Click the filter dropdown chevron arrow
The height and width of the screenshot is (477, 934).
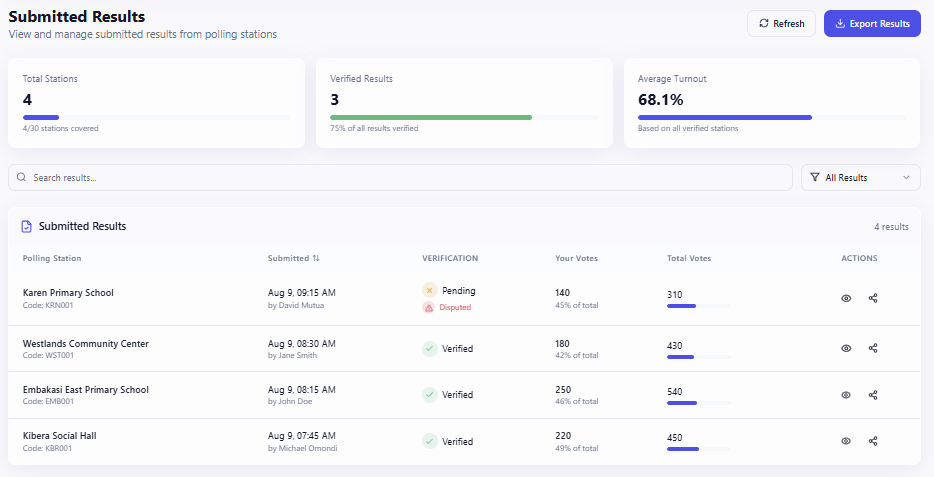tap(906, 178)
